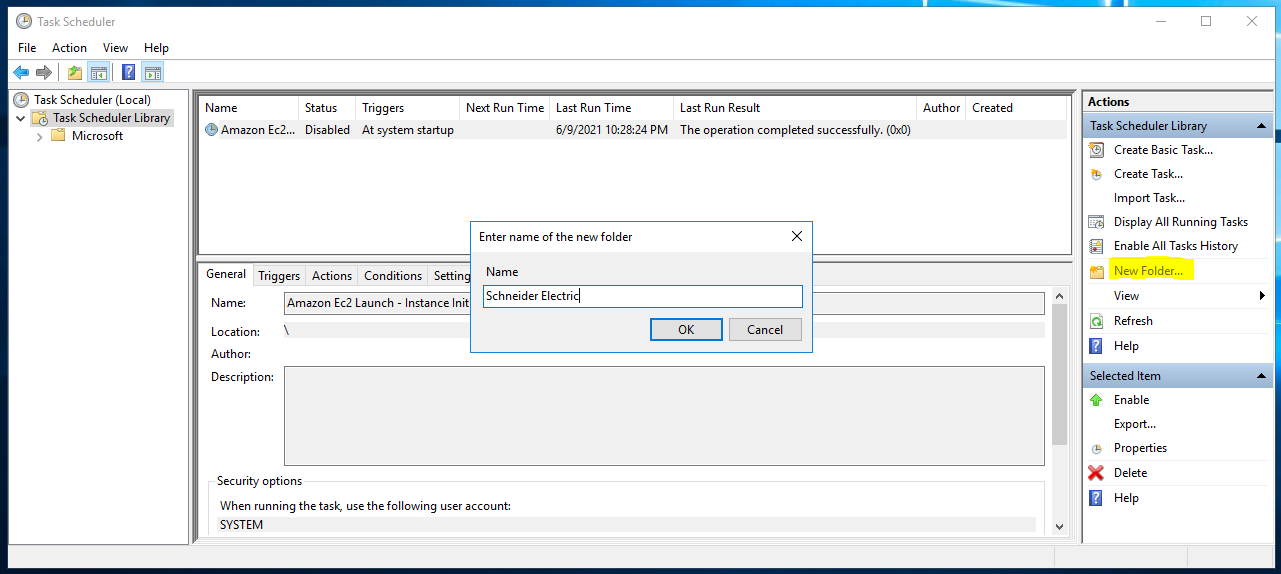
Task: Click the details pane vertical scrollbar
Action: [1059, 374]
